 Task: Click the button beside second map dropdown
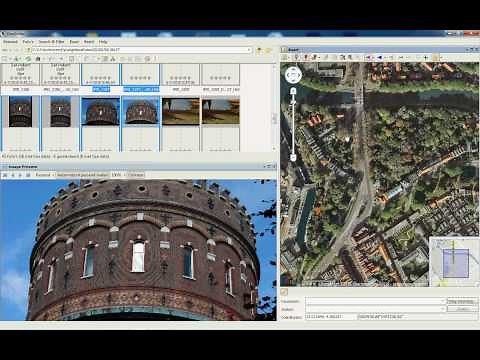(x=462, y=309)
